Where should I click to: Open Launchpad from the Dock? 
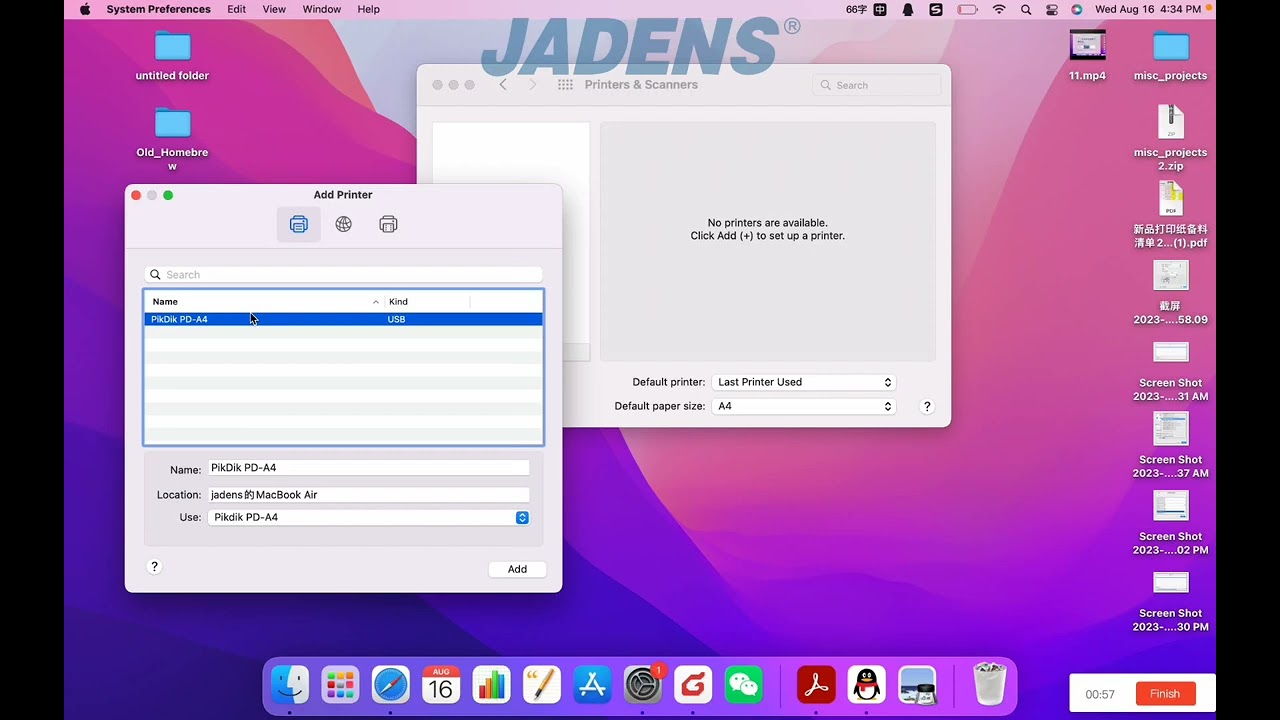point(340,685)
